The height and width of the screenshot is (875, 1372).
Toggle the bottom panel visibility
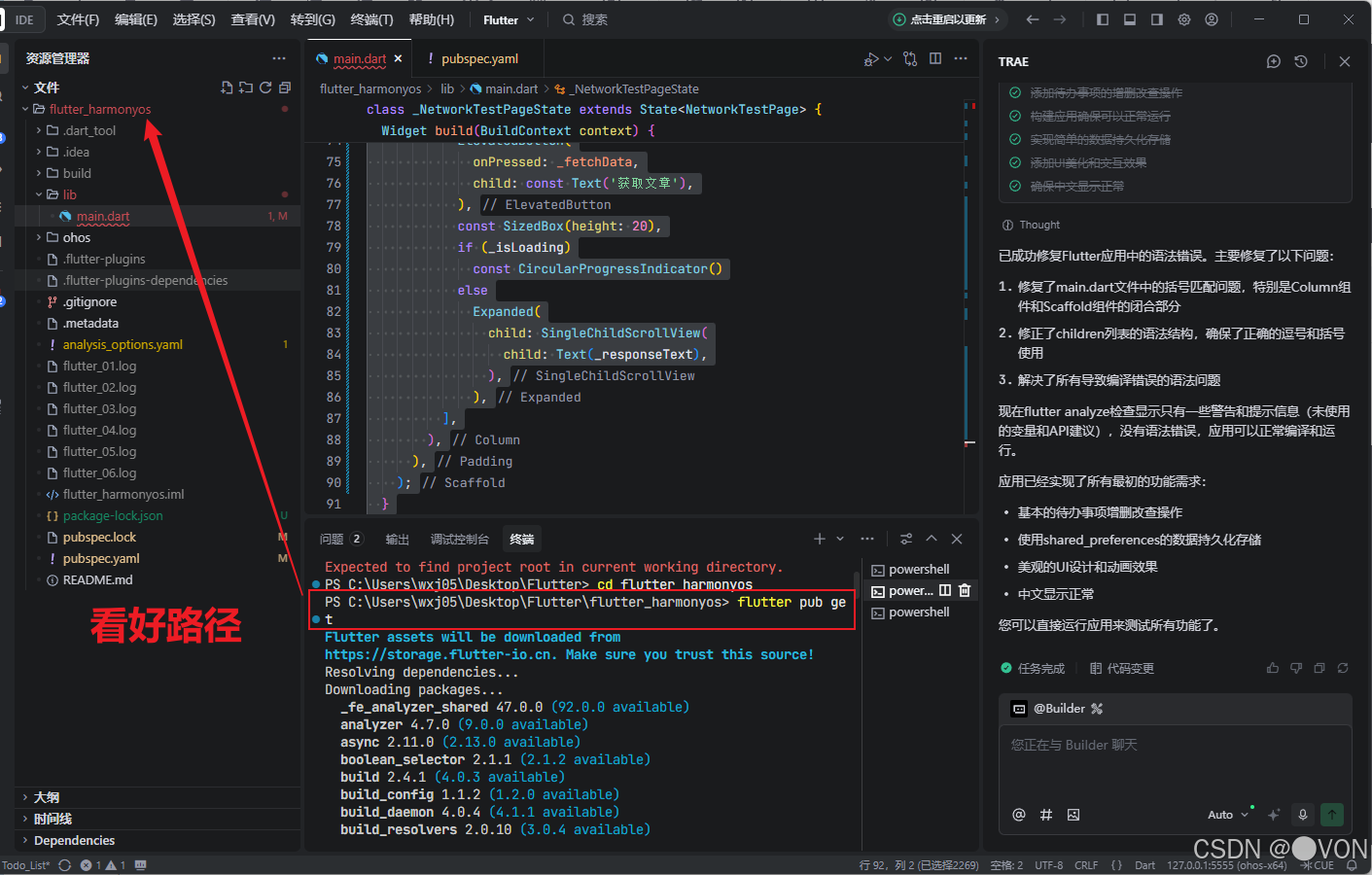point(1130,19)
